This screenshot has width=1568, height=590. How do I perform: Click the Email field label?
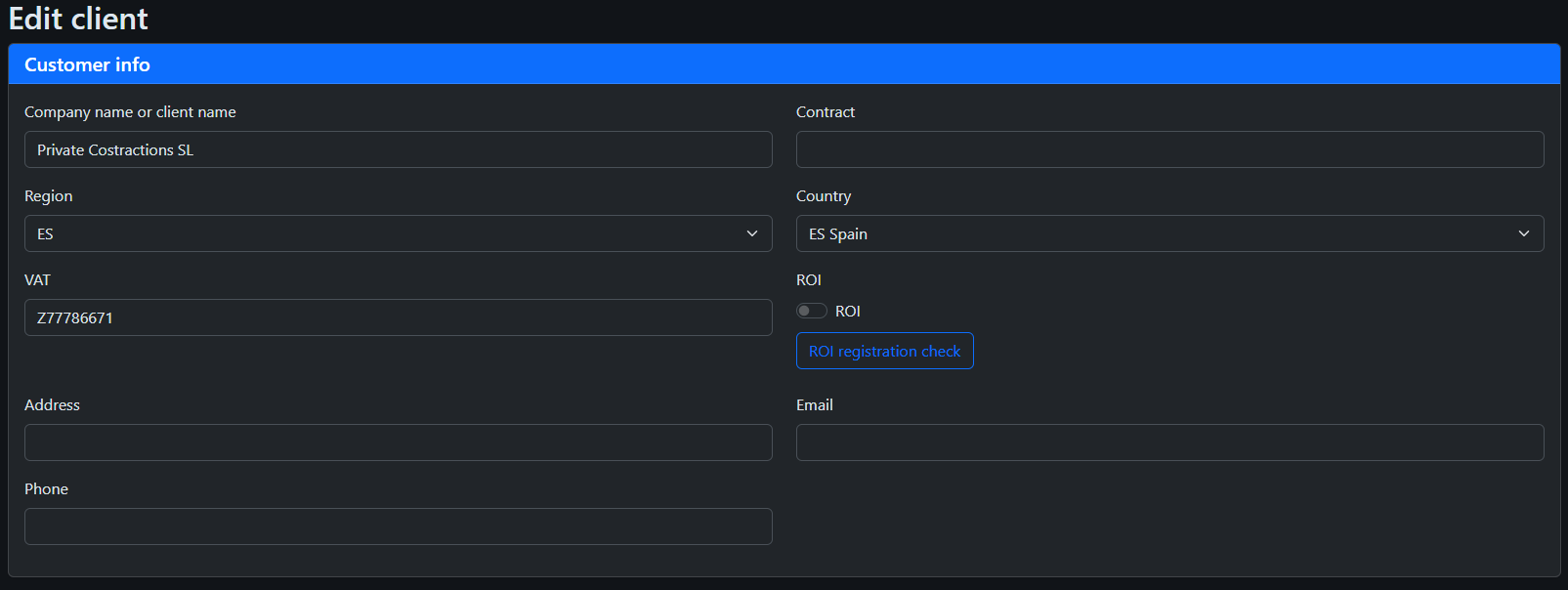[815, 405]
